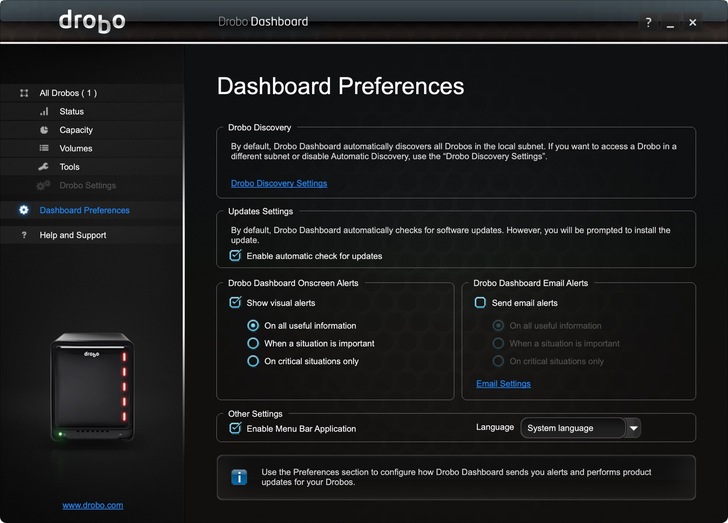Uncheck Show visual alerts
Screen dimensions: 728x523
tap(235, 303)
